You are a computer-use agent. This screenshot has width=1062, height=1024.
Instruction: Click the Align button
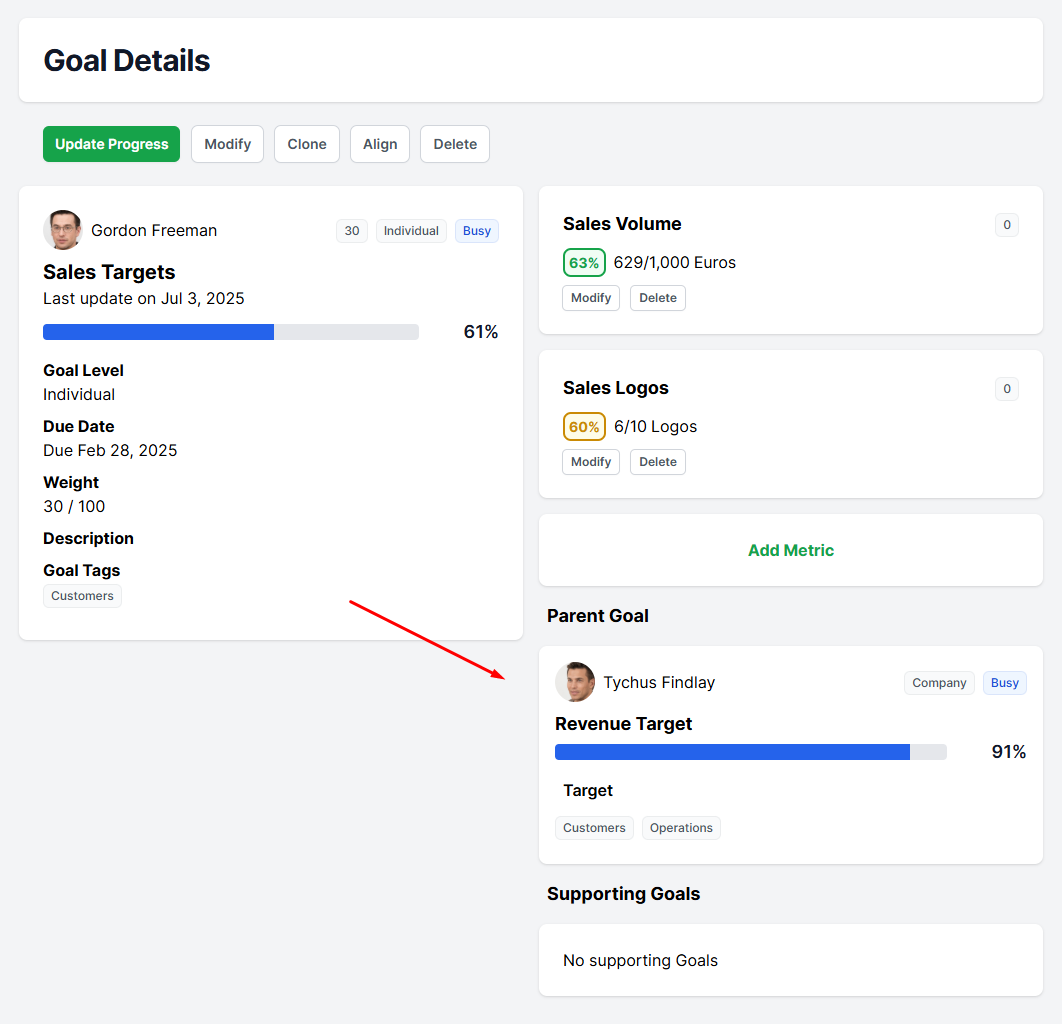pyautogui.click(x=380, y=144)
